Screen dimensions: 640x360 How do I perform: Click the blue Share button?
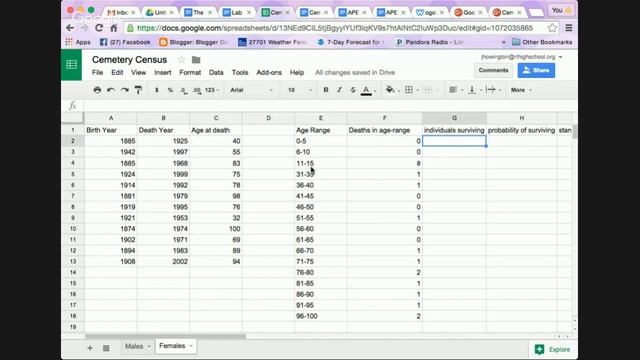pos(536,70)
